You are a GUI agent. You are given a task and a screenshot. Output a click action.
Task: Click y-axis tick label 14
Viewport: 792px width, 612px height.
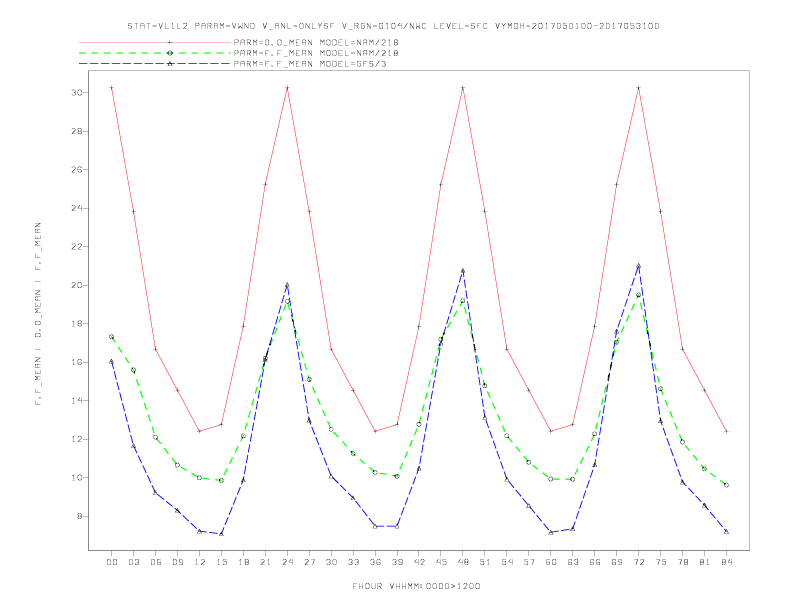[77, 401]
